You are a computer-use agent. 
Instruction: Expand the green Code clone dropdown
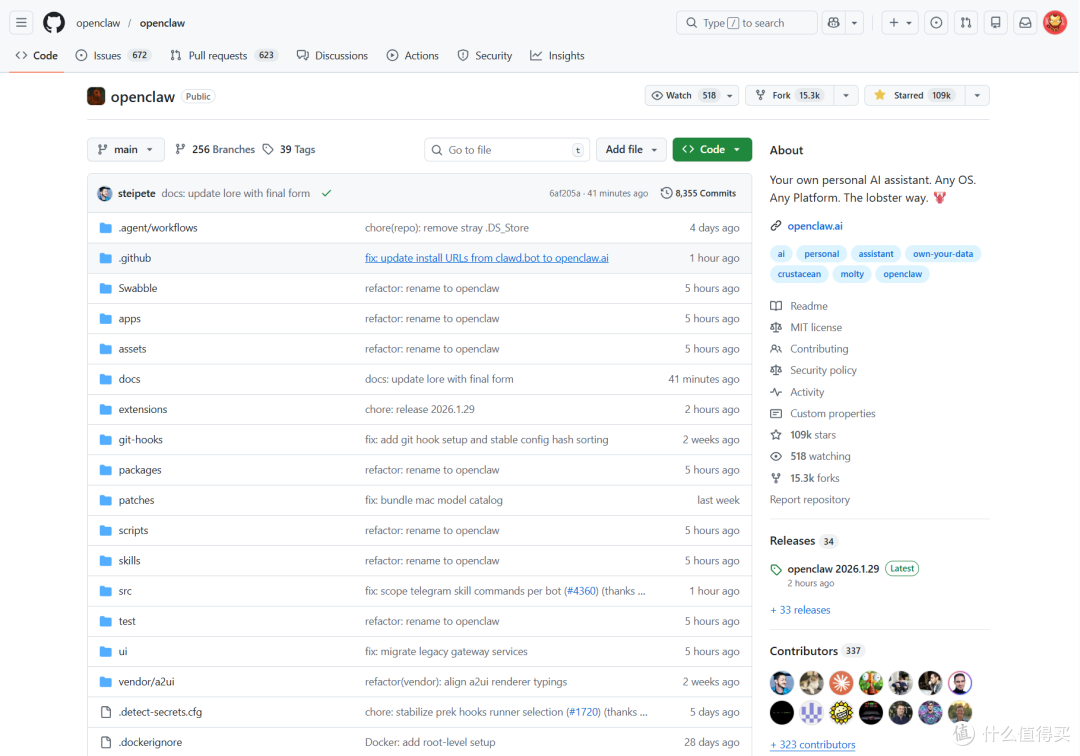pos(712,149)
